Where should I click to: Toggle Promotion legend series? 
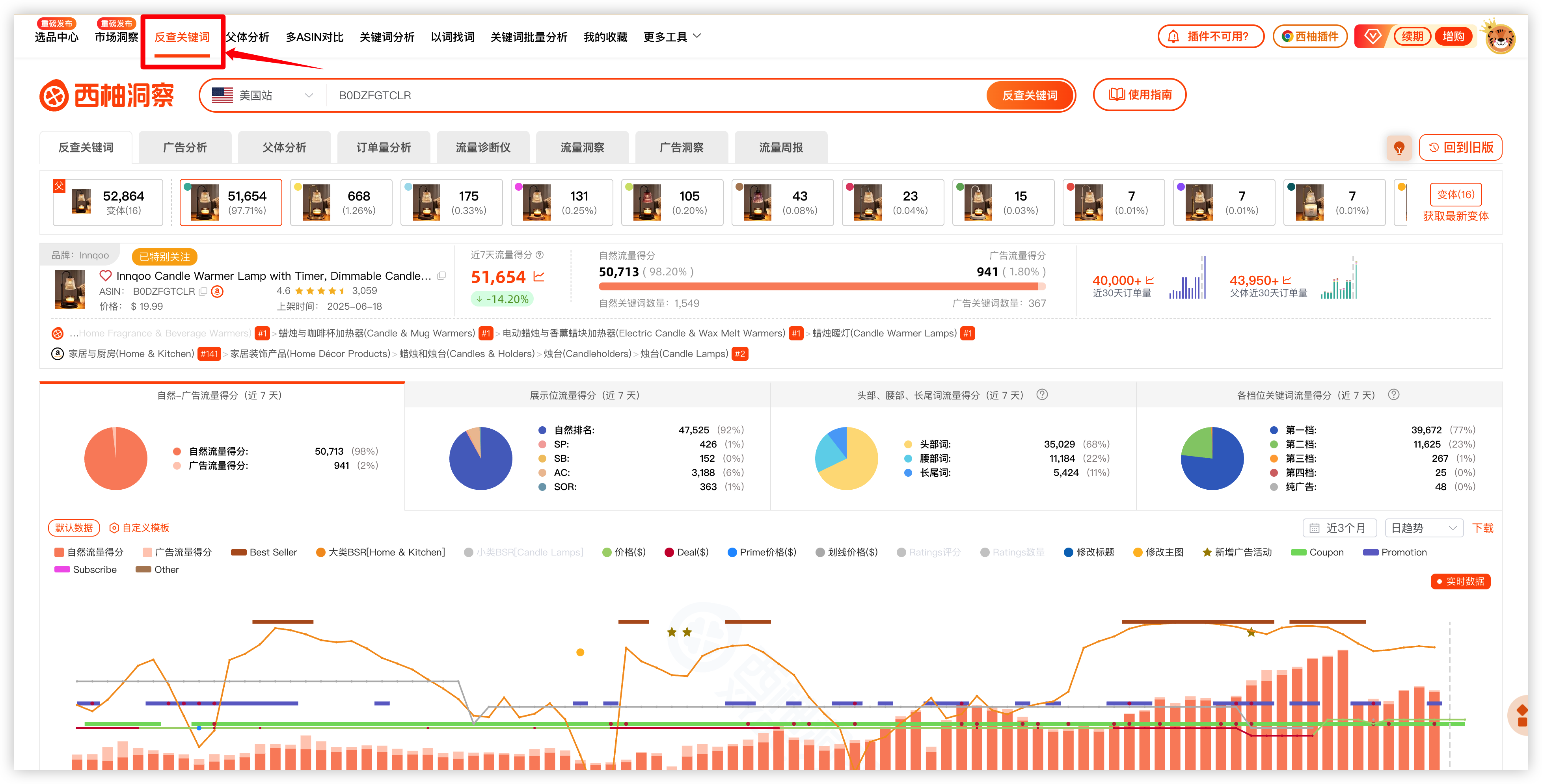(x=1395, y=552)
